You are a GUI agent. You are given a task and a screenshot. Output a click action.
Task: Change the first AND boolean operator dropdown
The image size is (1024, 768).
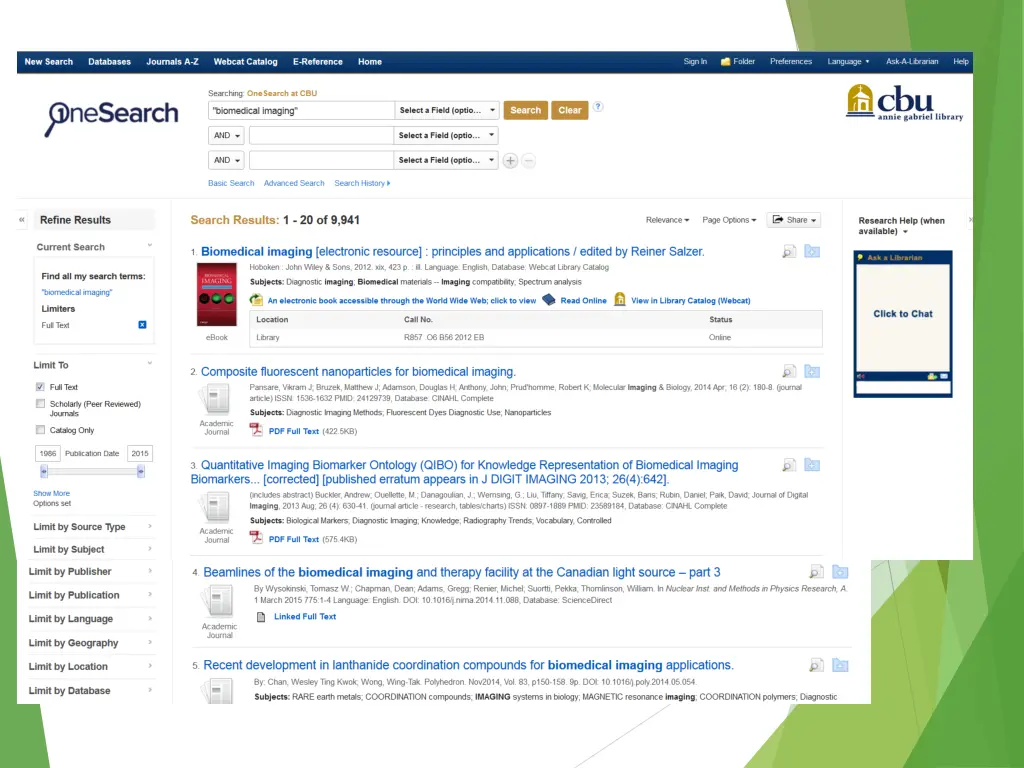coord(227,135)
